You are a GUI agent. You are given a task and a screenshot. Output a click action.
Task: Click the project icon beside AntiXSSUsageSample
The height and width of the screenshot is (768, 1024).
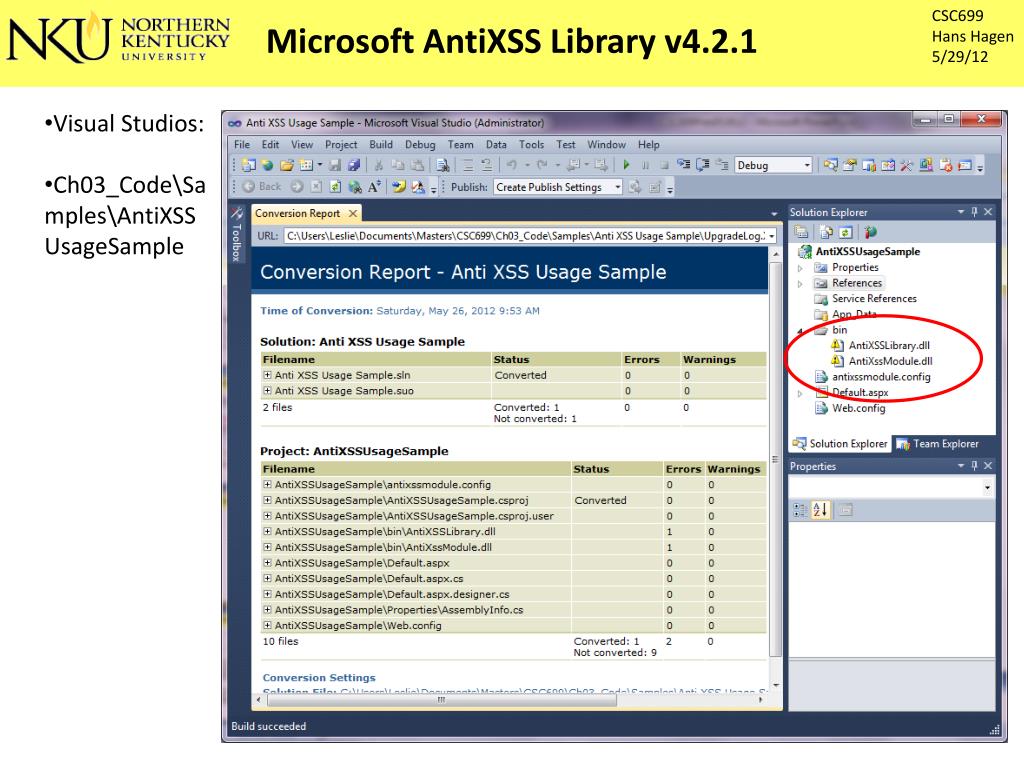[805, 252]
